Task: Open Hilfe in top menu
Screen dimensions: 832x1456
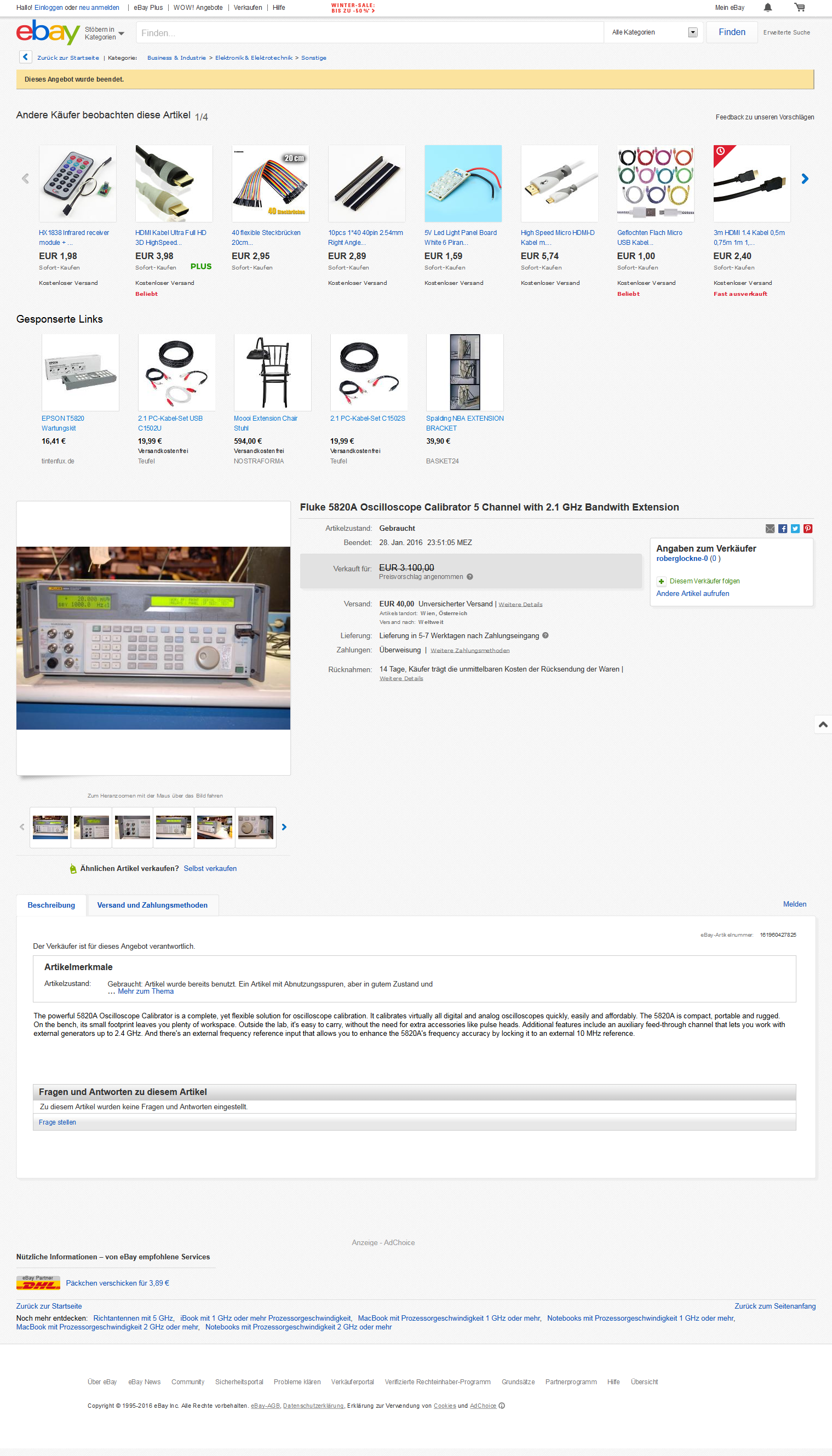Action: (x=279, y=8)
